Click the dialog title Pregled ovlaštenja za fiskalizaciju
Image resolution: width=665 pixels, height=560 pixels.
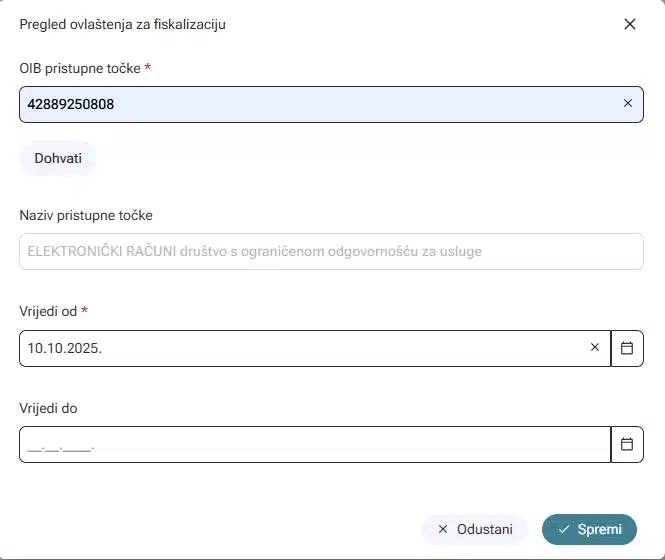(x=122, y=24)
